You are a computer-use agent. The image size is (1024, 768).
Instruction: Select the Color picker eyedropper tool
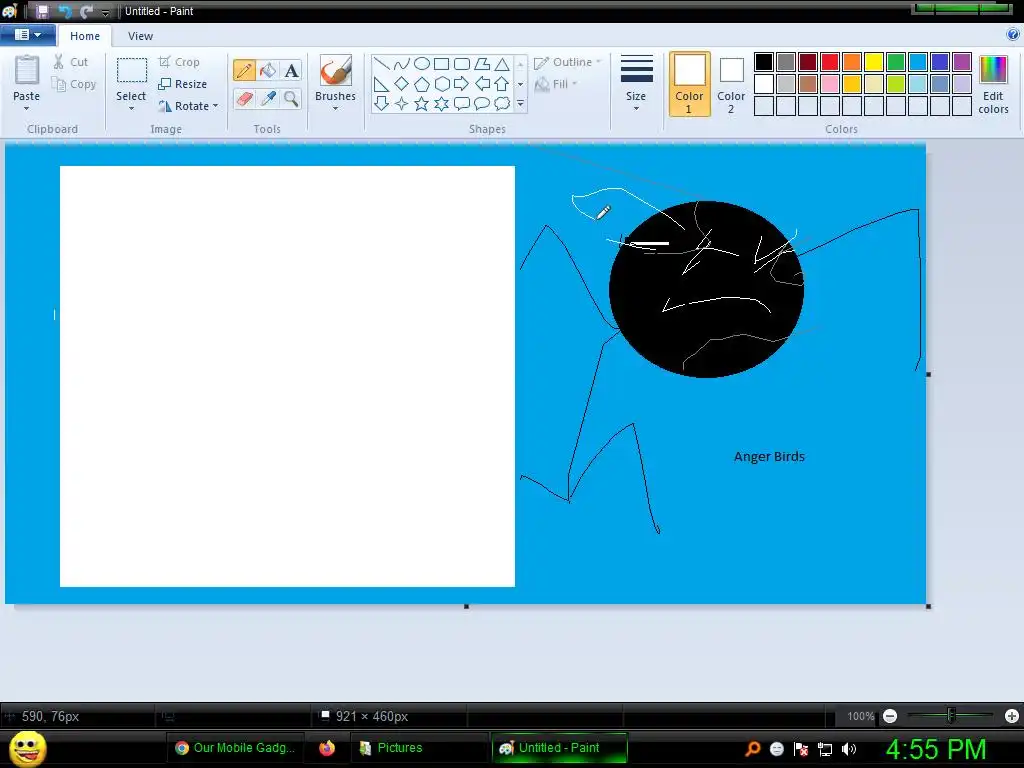[x=268, y=99]
